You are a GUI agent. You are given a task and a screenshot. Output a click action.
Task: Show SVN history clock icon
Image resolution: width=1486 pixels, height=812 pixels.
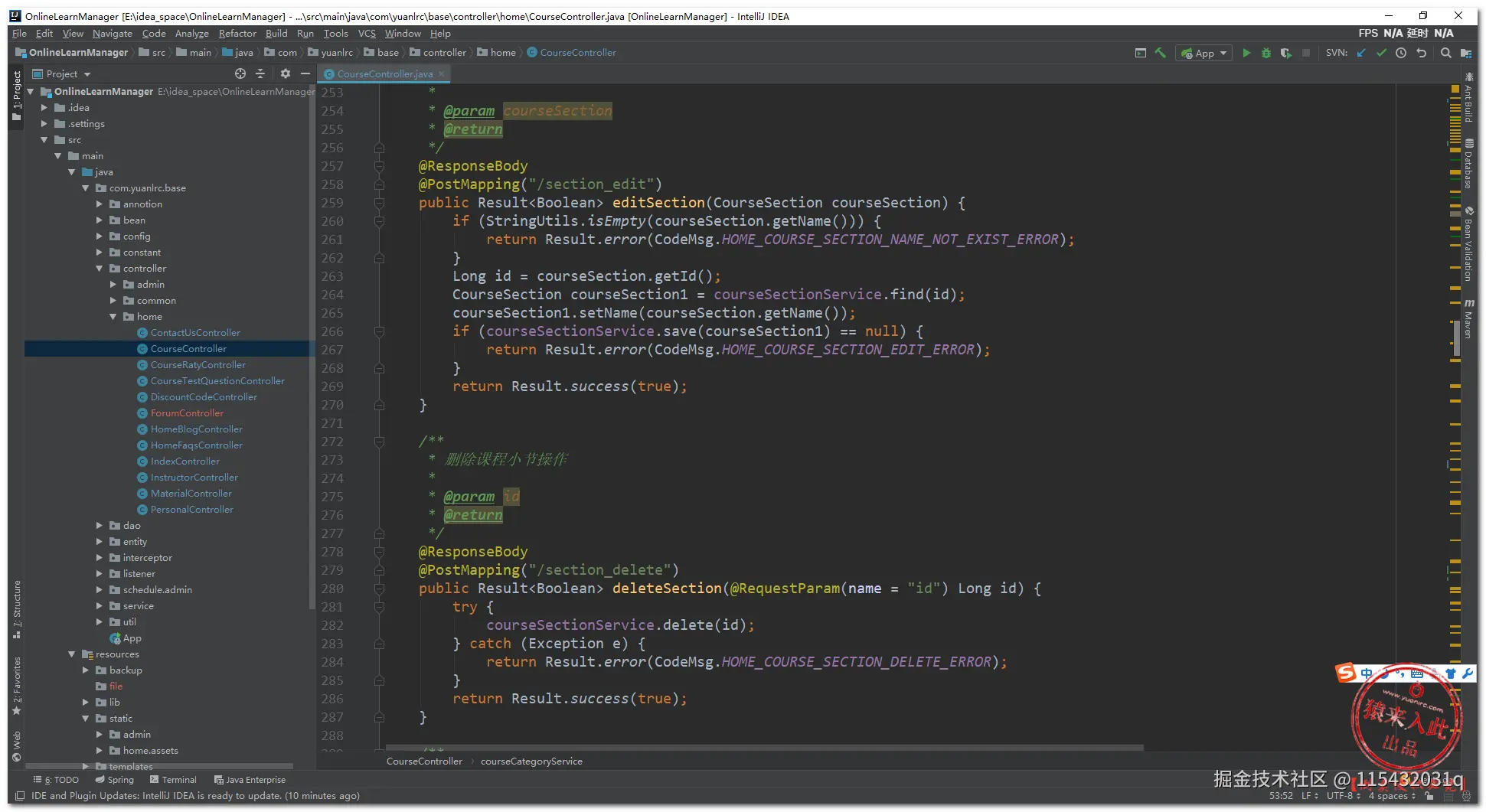tap(1401, 53)
